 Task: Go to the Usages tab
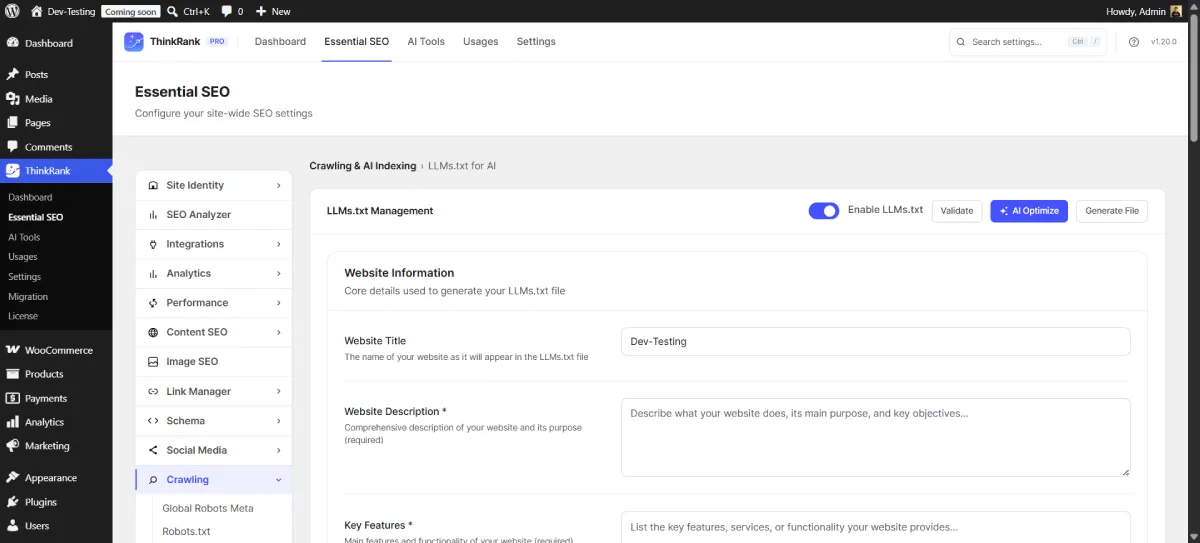pos(481,42)
